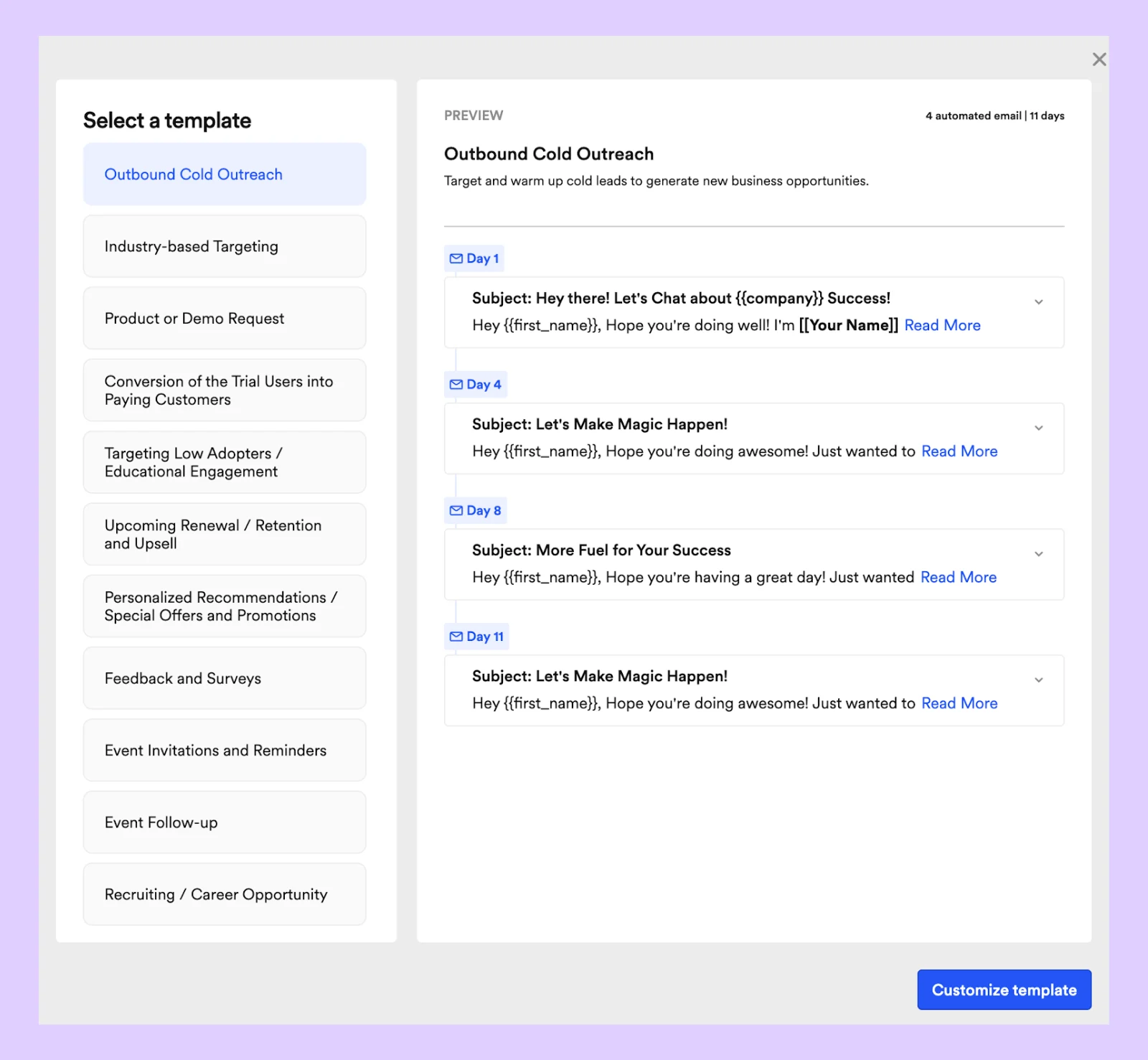
Task: Expand the Day 8 email chevron
Action: pyautogui.click(x=1038, y=554)
